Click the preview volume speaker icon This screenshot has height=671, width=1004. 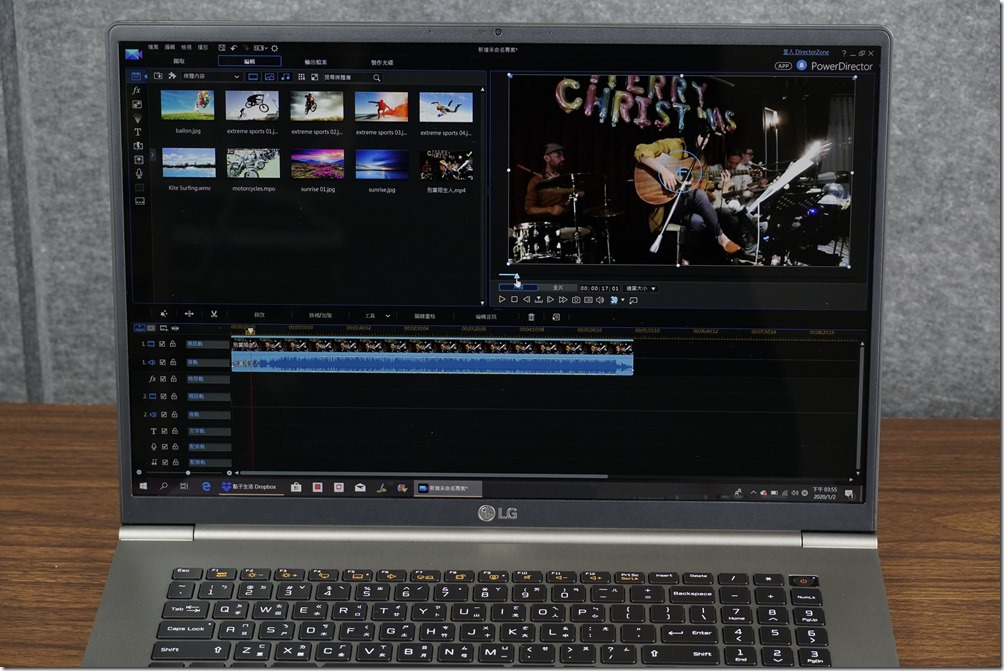pyautogui.click(x=600, y=300)
